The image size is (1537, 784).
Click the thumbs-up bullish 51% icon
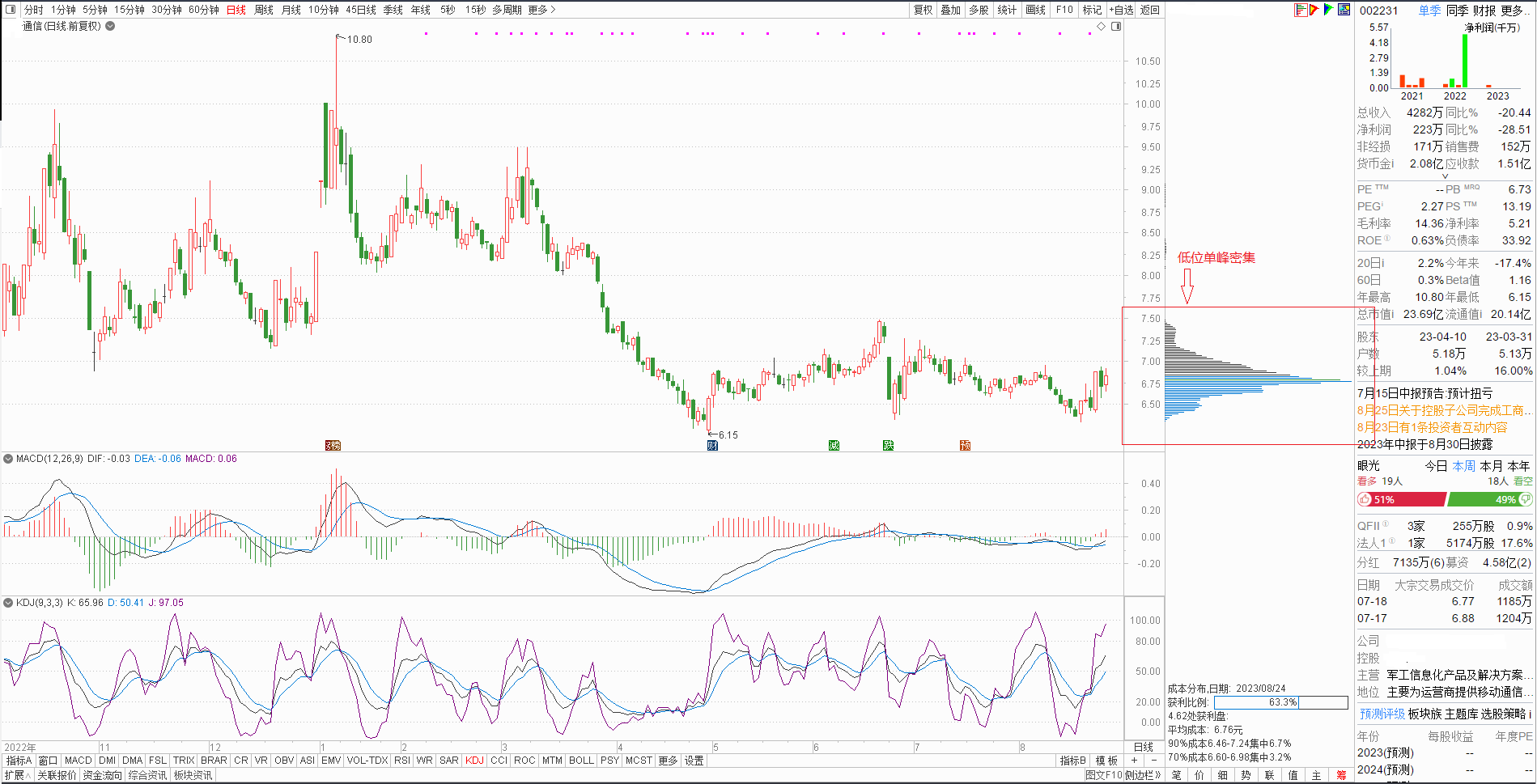click(1365, 499)
